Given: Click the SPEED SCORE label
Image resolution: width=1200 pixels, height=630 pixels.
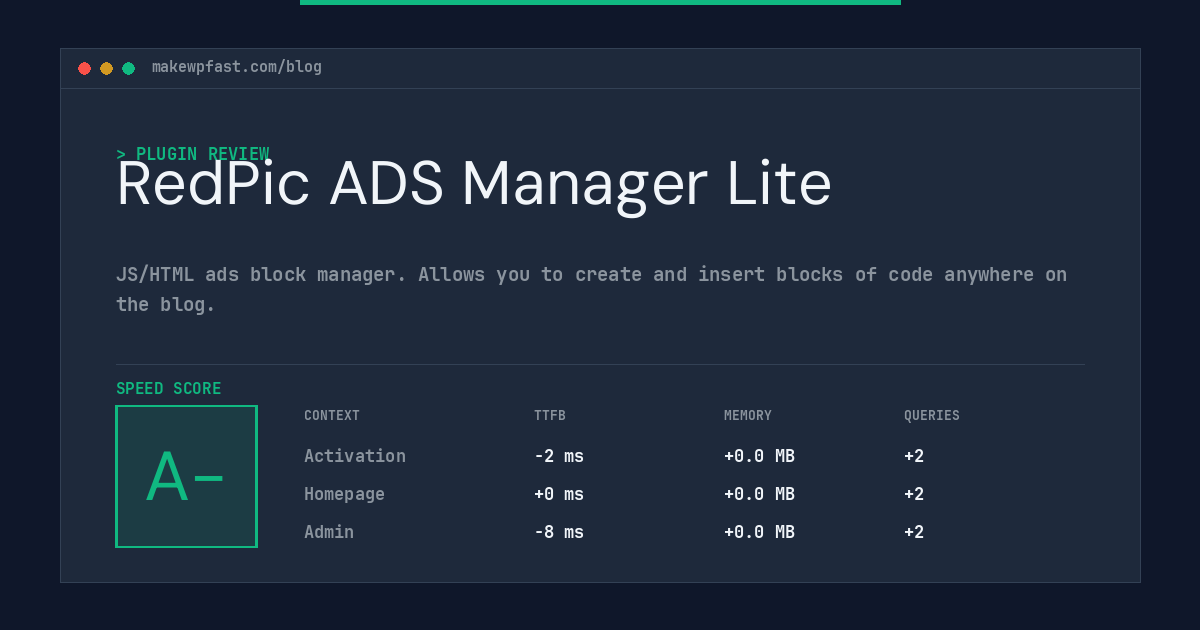Looking at the screenshot, I should [x=169, y=389].
